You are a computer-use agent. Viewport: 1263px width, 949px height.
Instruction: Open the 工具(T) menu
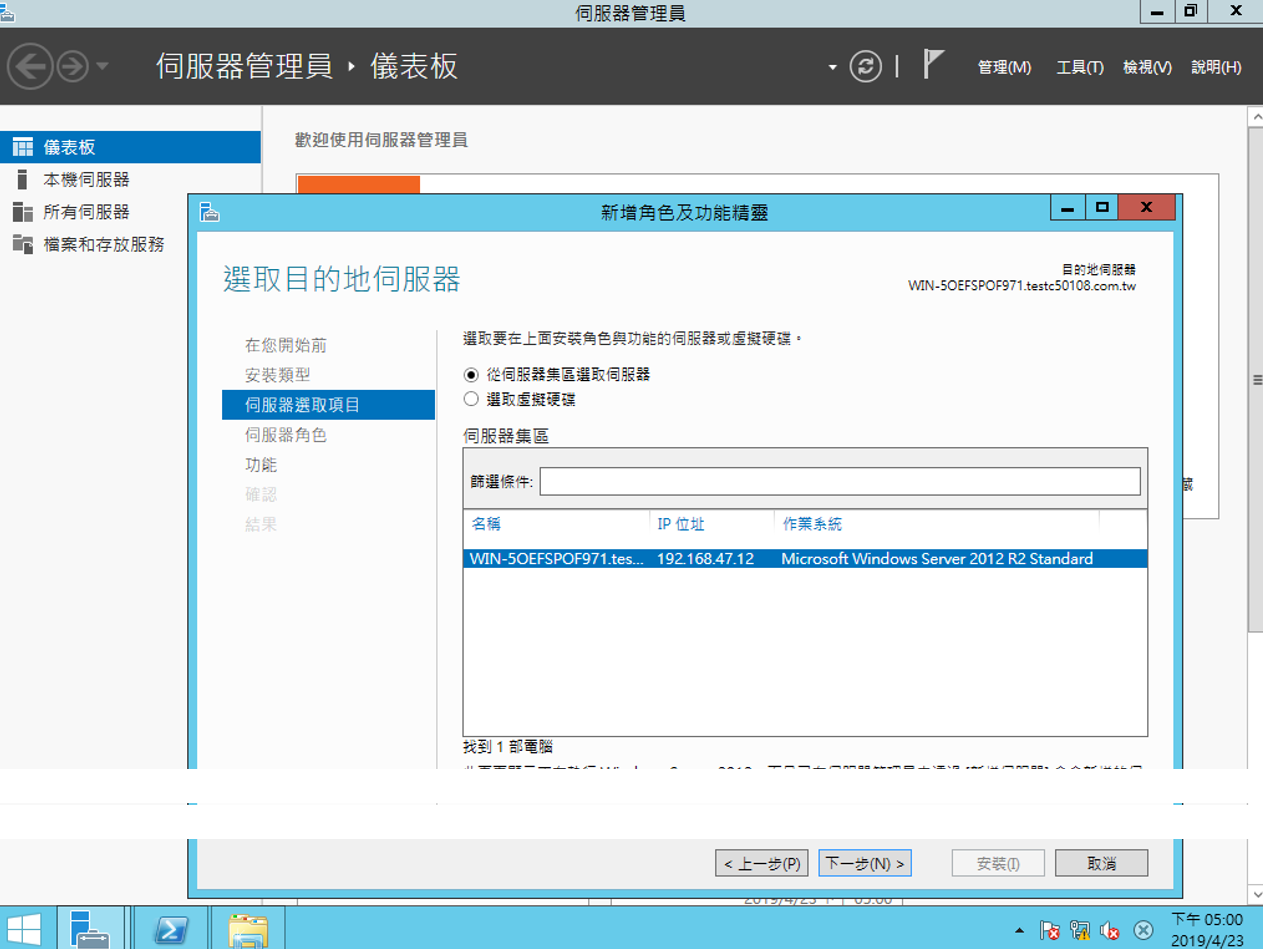pos(1080,67)
